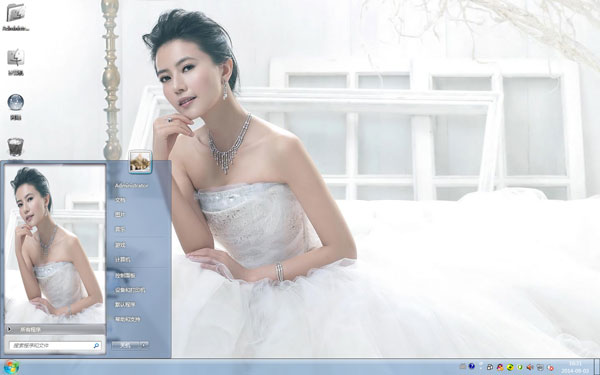This screenshot has width=600, height=375.
Task: Expand the shutdown options arrow
Action: [x=144, y=345]
